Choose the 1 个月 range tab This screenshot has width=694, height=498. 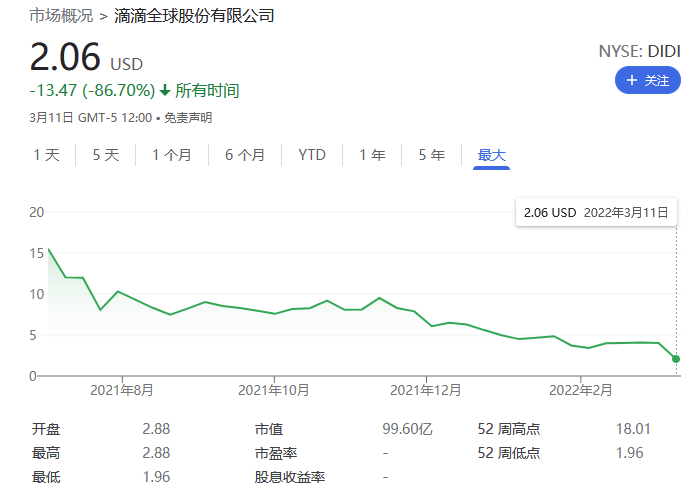point(172,155)
